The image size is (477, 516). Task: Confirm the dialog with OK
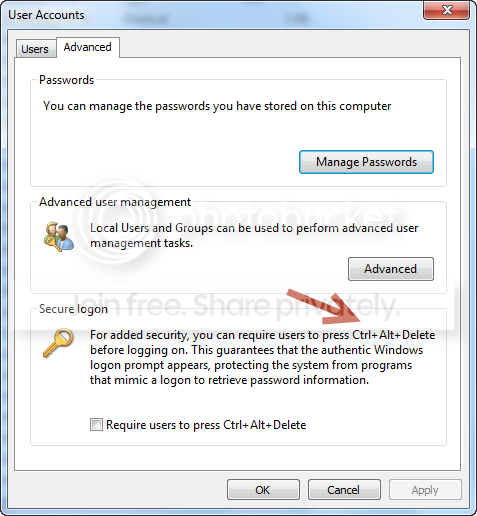click(263, 490)
